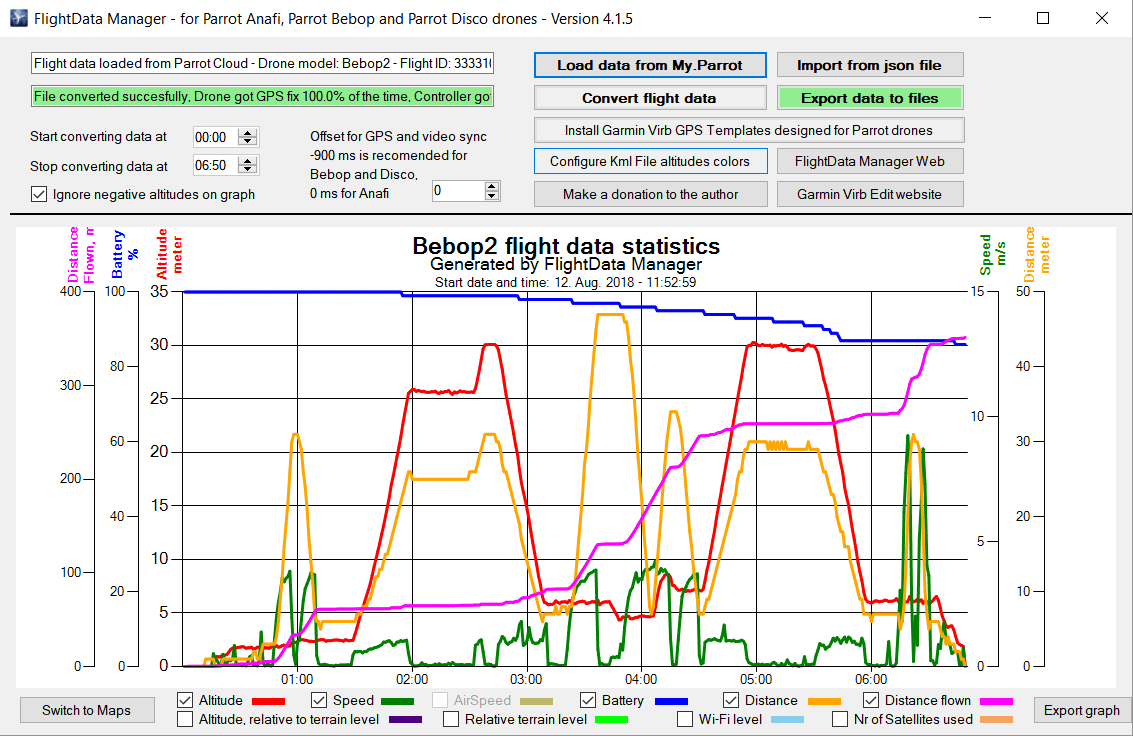Increase the Start converting time
This screenshot has width=1133, height=736.
coord(248,133)
